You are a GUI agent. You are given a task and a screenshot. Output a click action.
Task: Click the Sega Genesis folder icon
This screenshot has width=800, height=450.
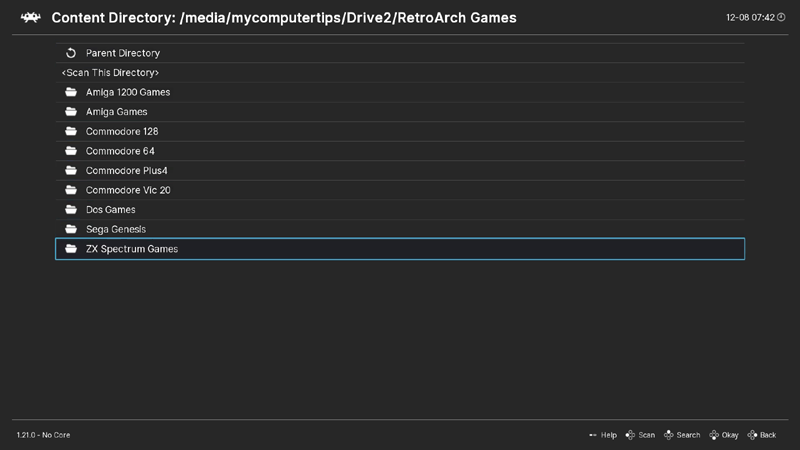71,229
